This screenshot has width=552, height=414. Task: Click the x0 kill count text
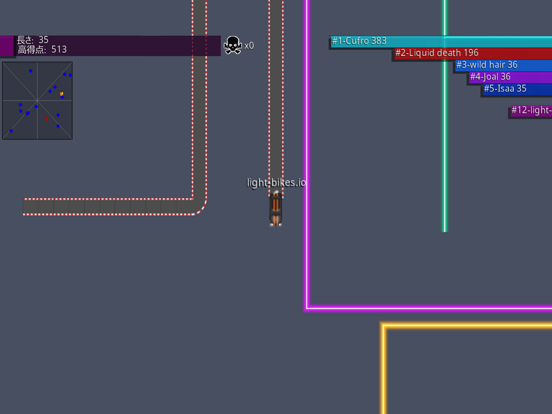[x=249, y=46]
